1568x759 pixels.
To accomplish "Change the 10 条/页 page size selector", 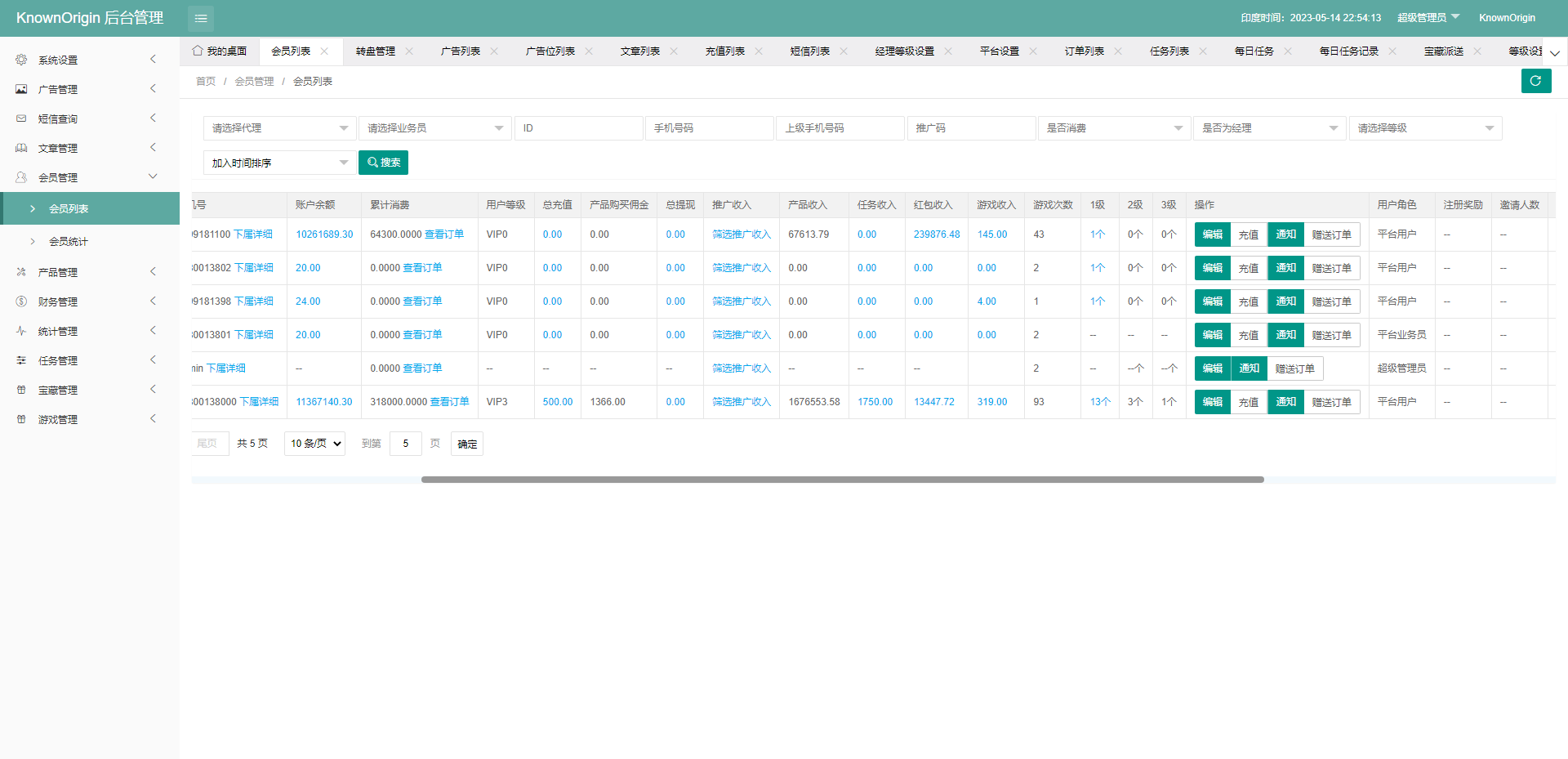I will pos(314,444).
